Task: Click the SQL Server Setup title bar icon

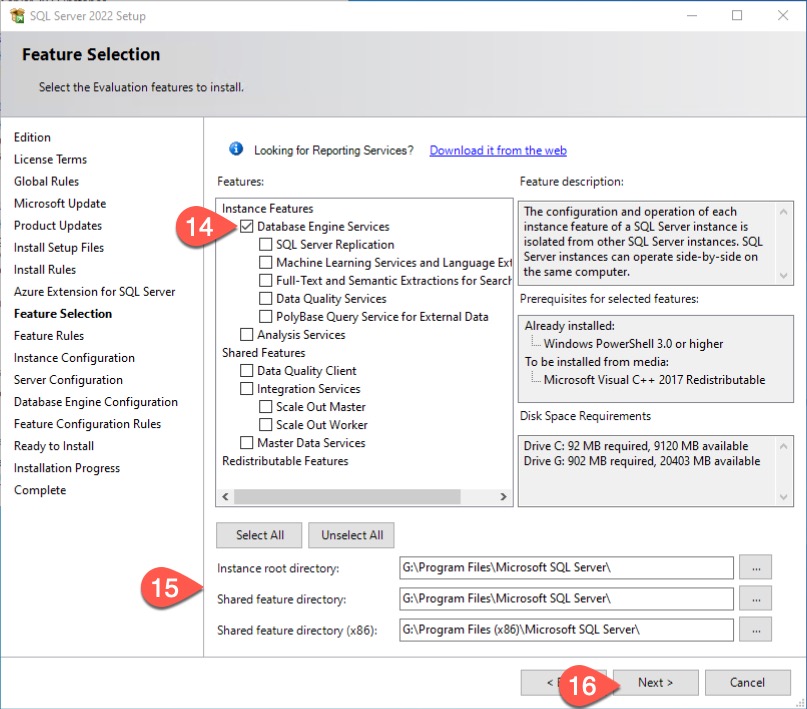Action: pyautogui.click(x=15, y=16)
